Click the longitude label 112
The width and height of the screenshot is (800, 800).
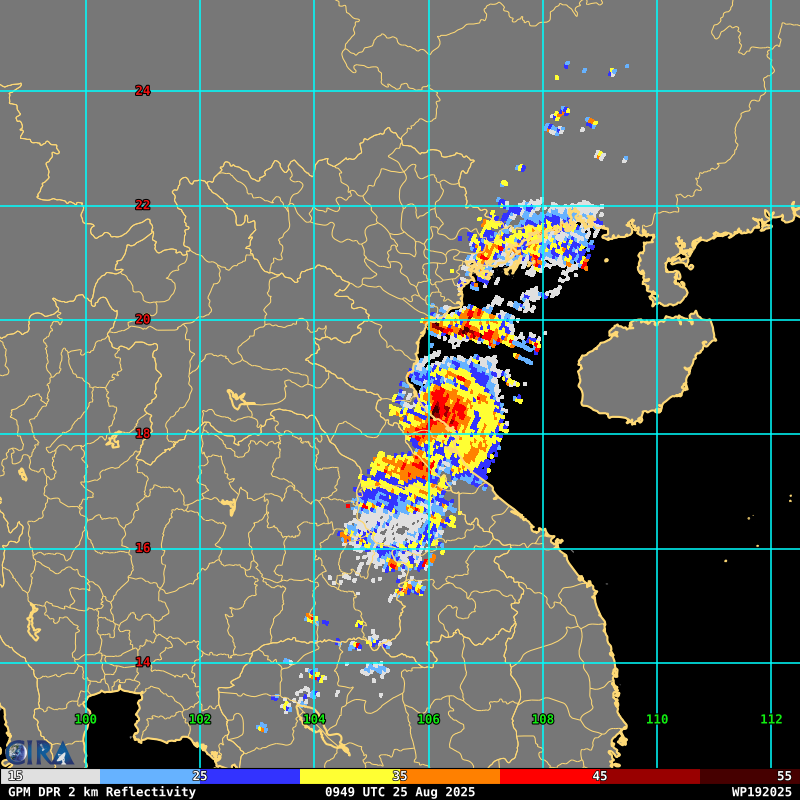(x=771, y=719)
